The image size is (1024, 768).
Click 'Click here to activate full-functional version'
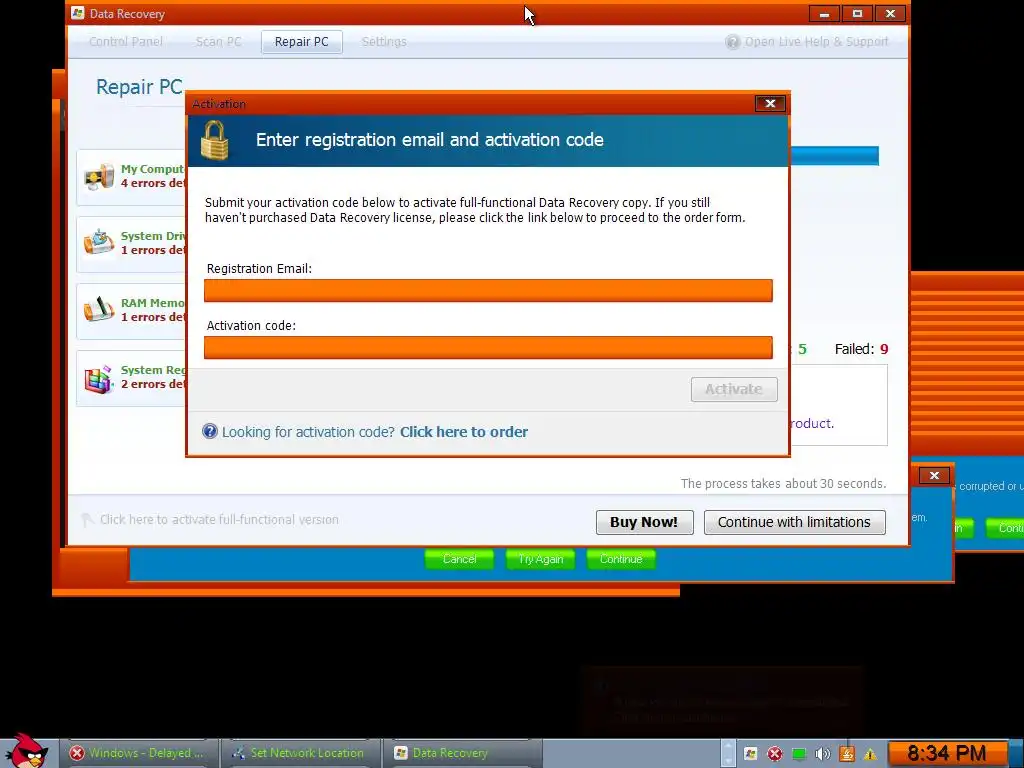click(219, 520)
